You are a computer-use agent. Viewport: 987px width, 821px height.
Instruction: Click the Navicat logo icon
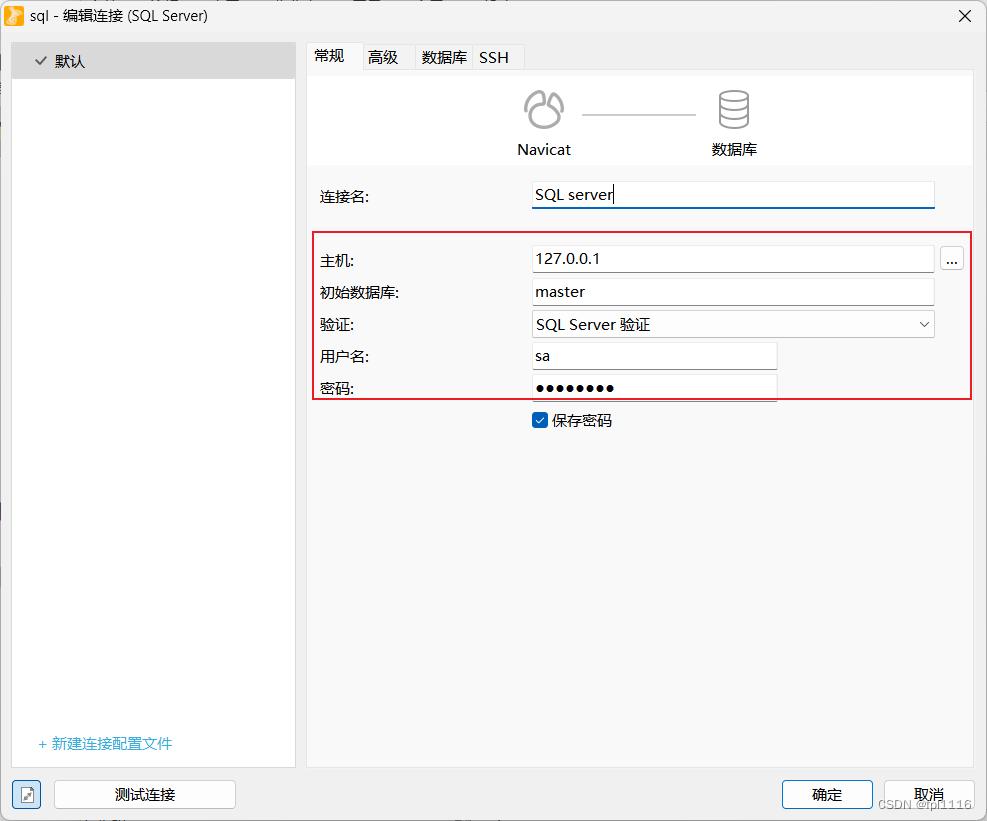(544, 110)
